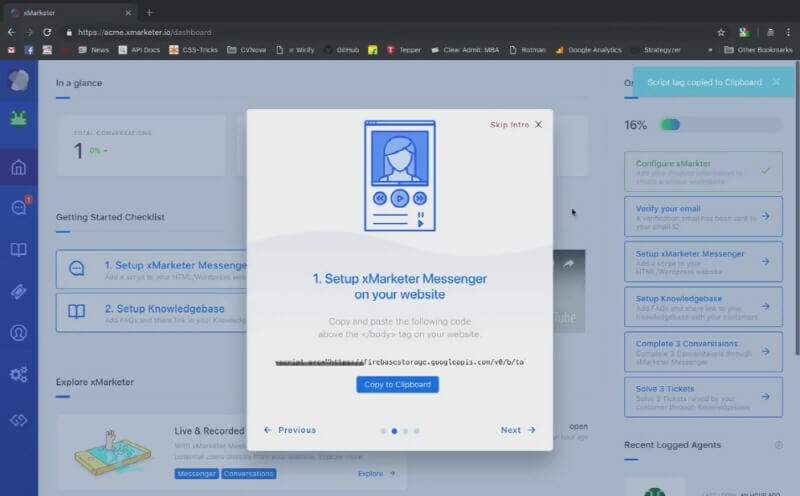This screenshot has width=800, height=496.
Task: Click the browser forward button
Action: [29, 32]
